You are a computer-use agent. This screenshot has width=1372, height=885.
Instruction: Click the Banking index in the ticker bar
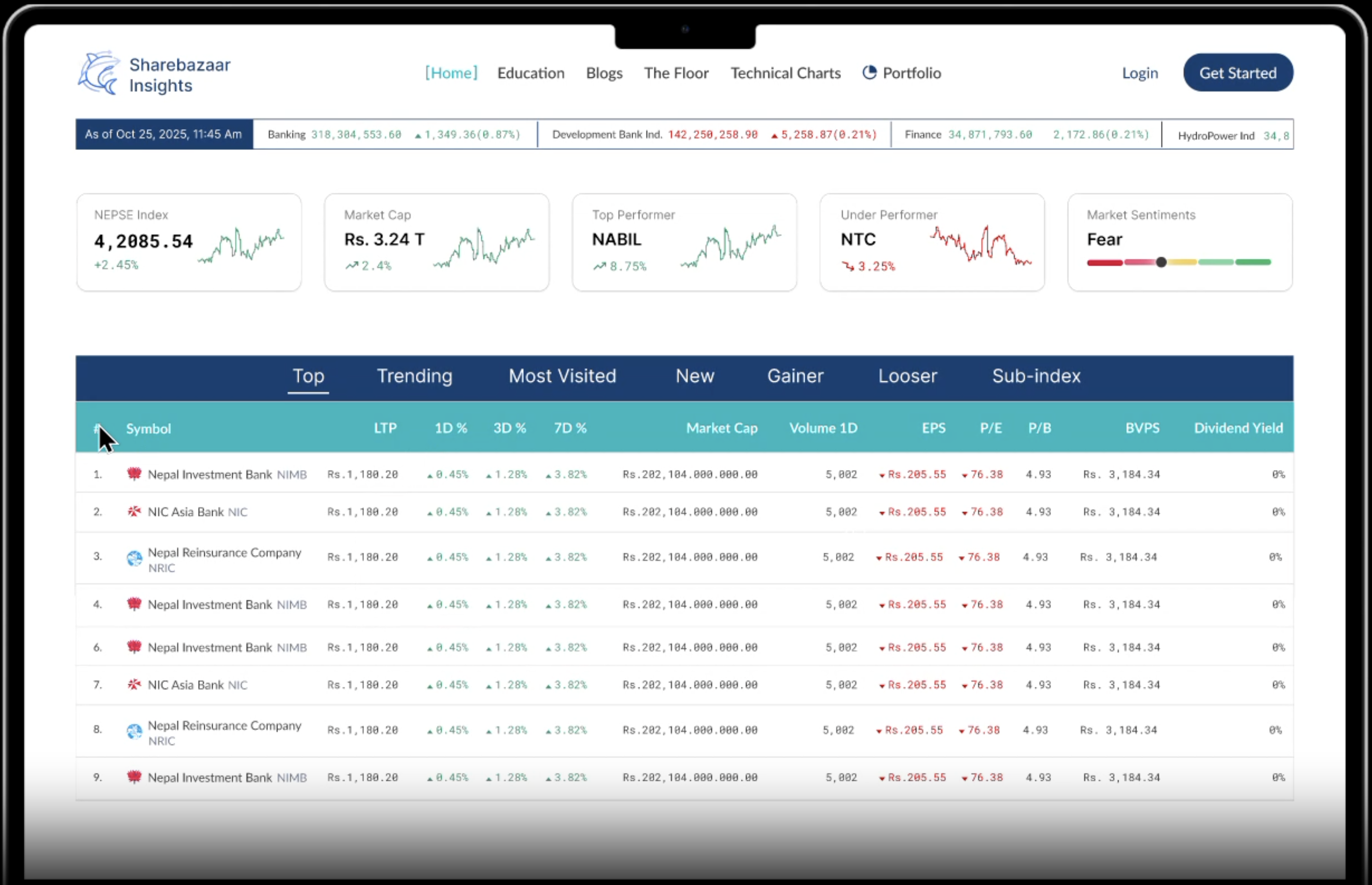(x=287, y=134)
